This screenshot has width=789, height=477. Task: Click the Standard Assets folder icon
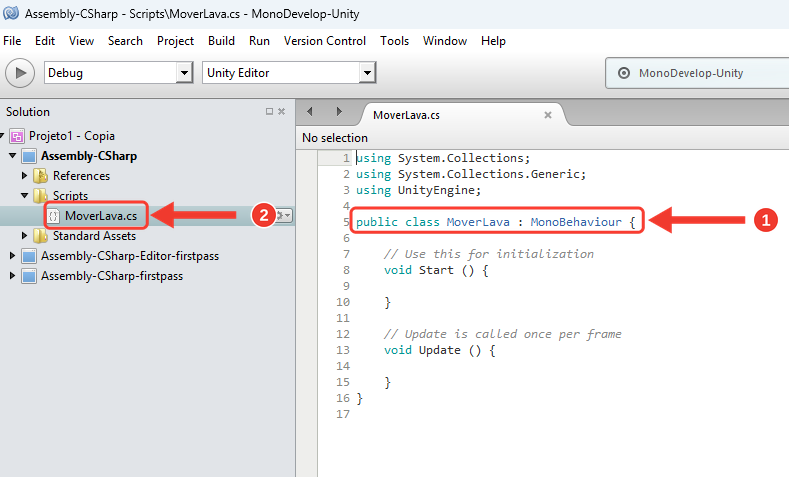[40, 235]
